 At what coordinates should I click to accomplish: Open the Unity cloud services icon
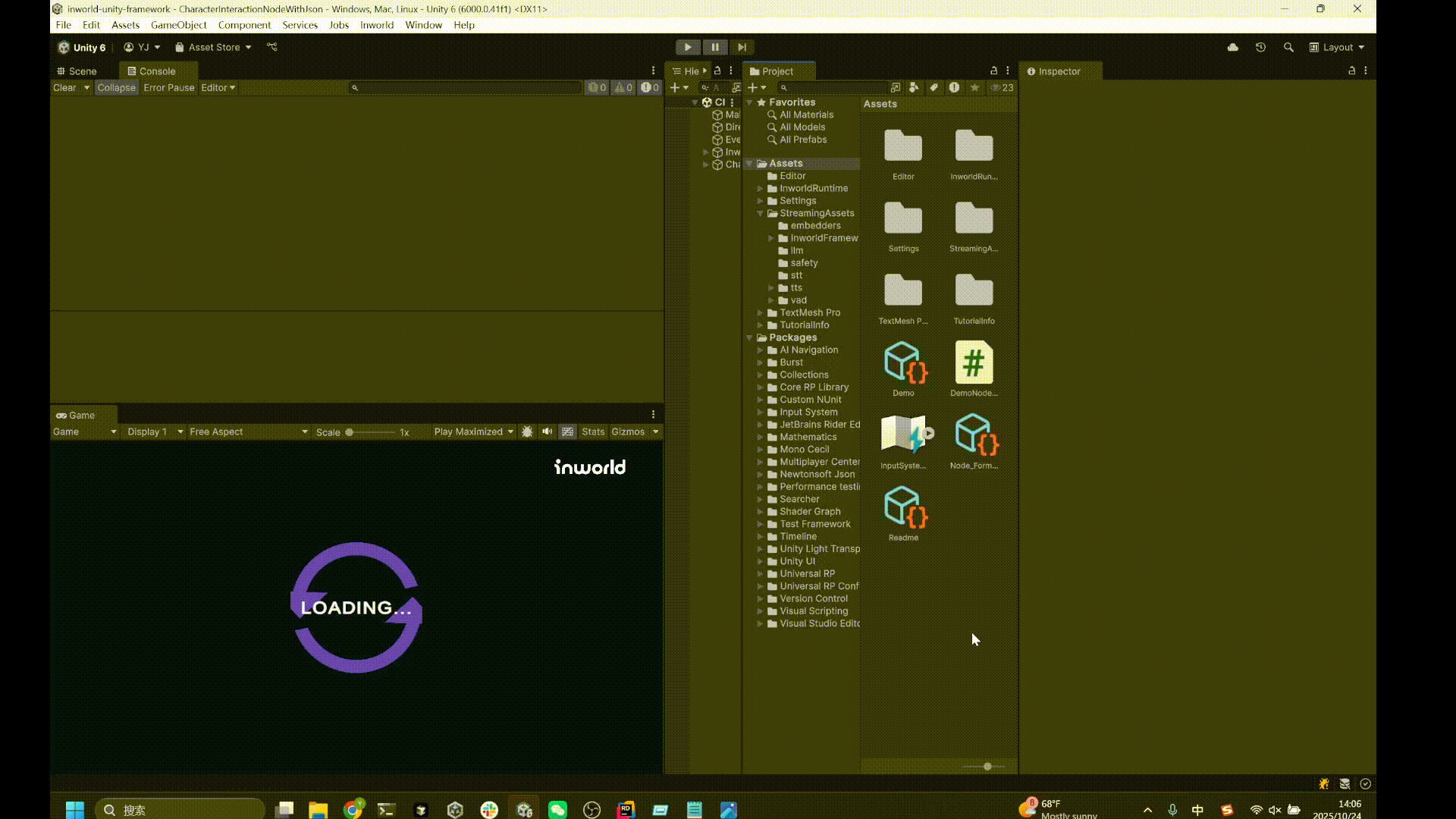tap(1232, 47)
